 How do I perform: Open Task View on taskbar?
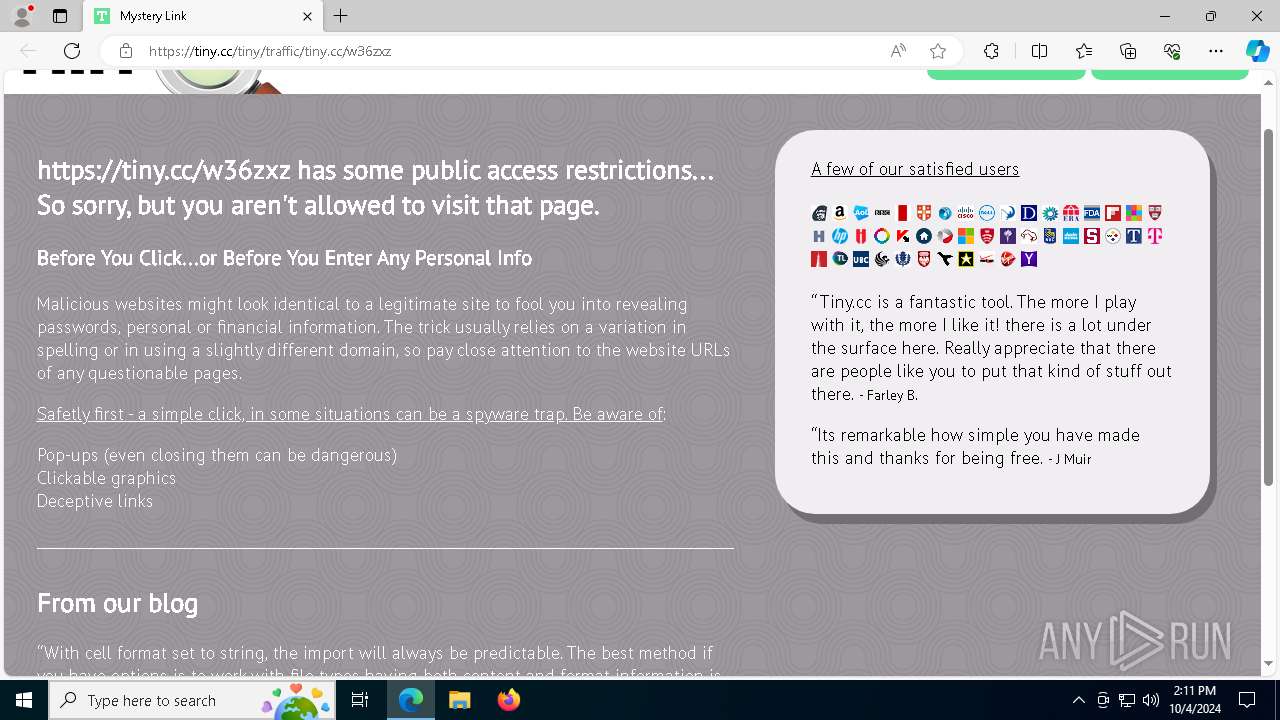pyautogui.click(x=360, y=700)
